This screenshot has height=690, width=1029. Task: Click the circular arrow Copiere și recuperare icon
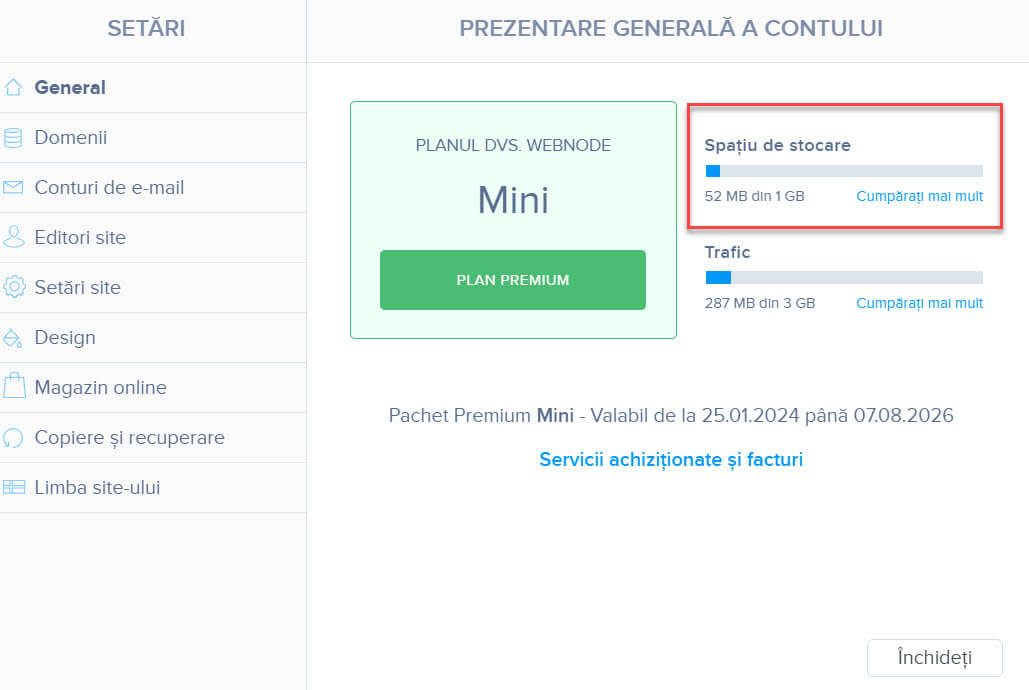coord(13,437)
